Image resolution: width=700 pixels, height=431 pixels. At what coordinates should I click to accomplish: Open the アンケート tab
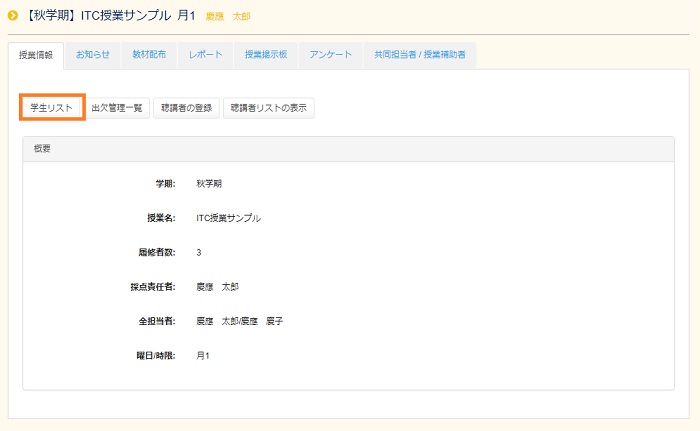click(x=330, y=55)
